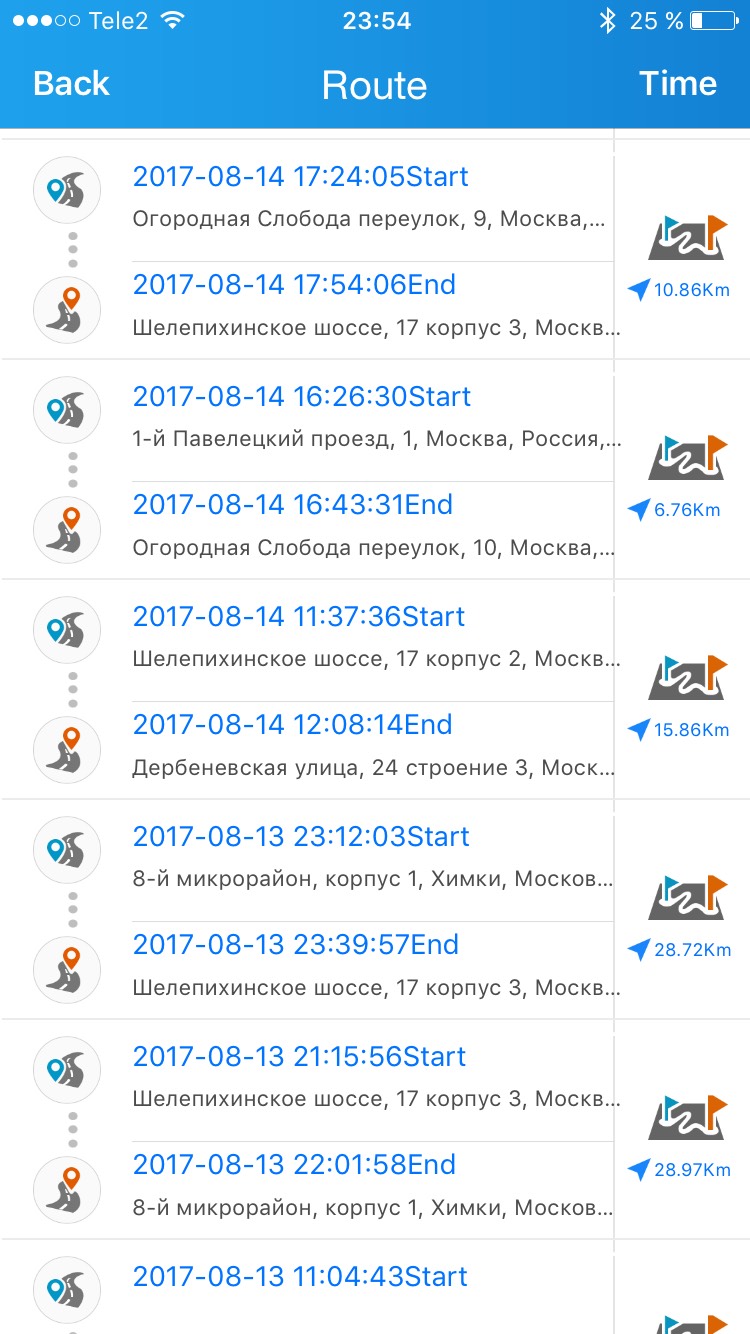The height and width of the screenshot is (1334, 750).
Task: Open the partially visible 2017-08-13 11:04:43Start trip
Action: point(300,1277)
